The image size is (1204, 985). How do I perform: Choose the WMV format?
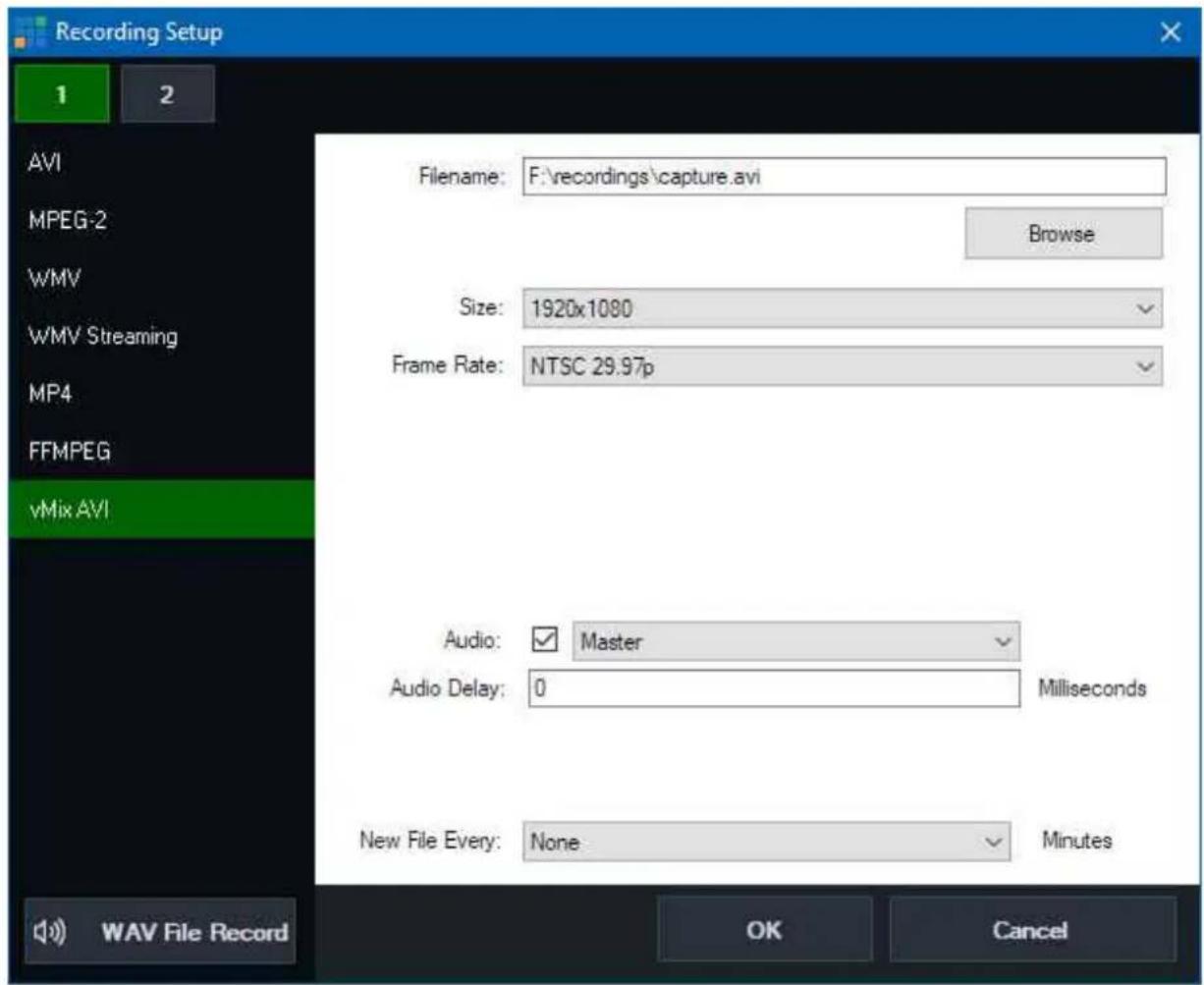pos(161,278)
